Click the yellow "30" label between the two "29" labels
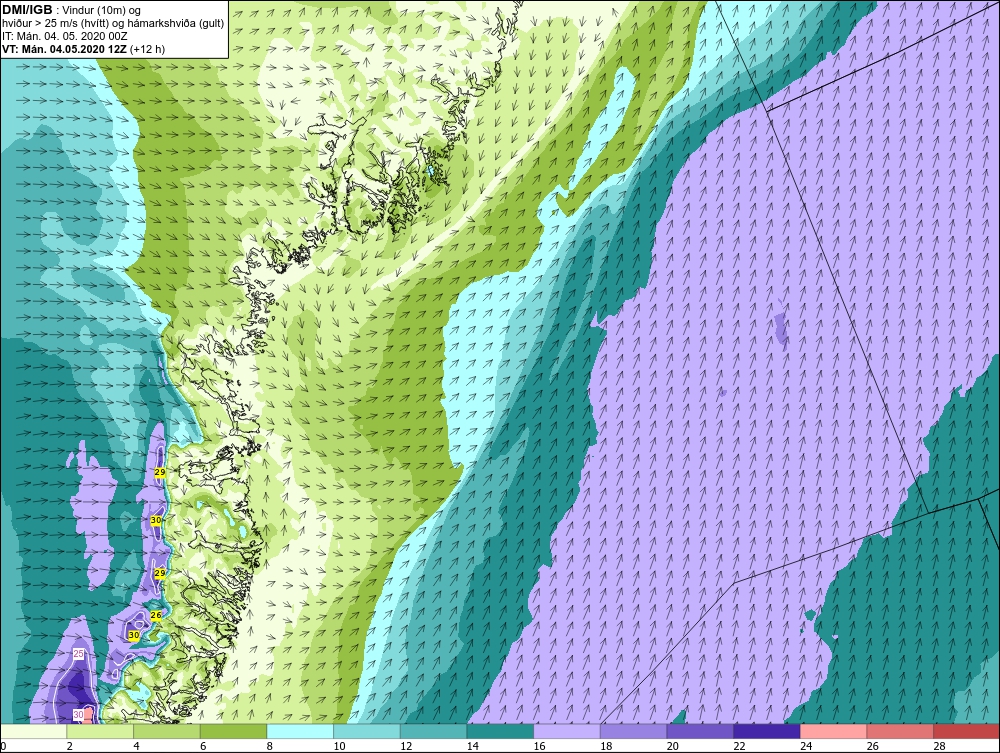Viewport: 1000px width, 753px height. click(156, 520)
